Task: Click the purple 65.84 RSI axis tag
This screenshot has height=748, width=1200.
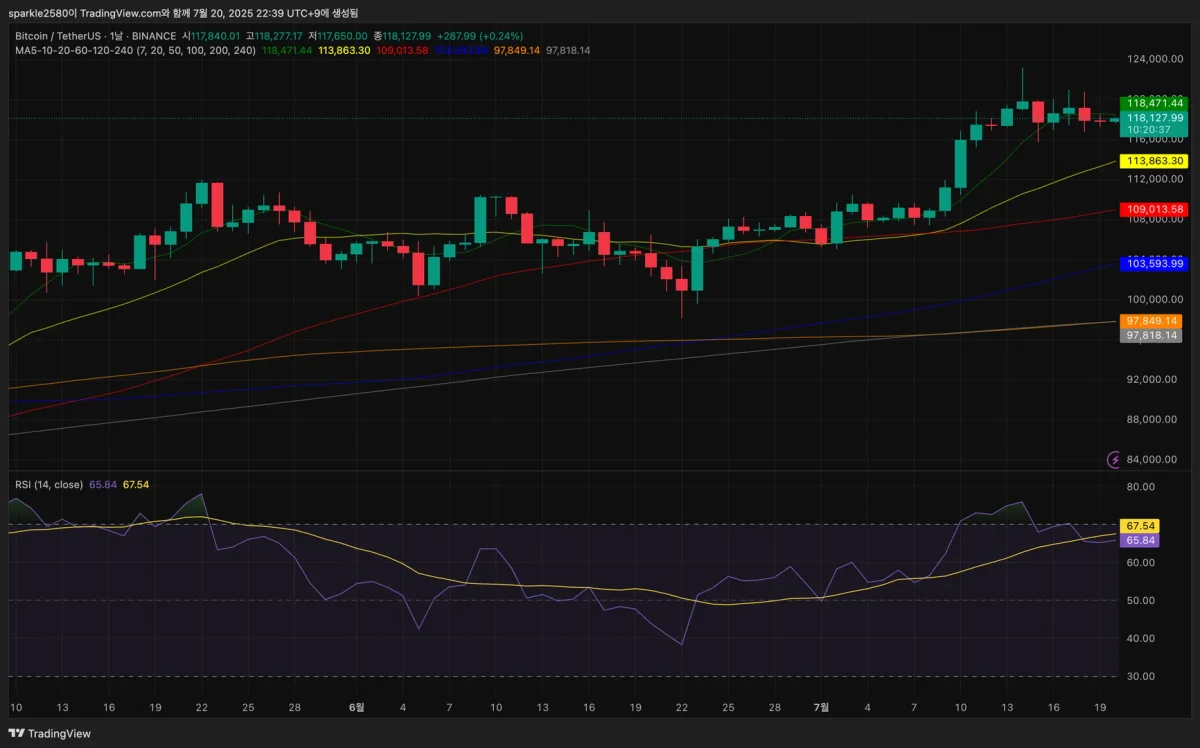Action: click(1141, 540)
